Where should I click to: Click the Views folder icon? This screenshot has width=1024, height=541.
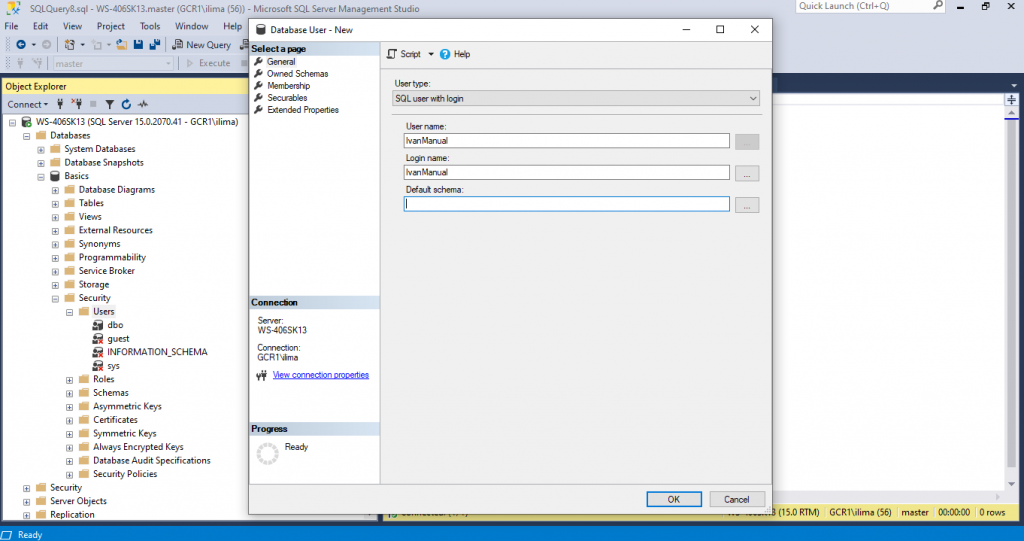click(70, 216)
